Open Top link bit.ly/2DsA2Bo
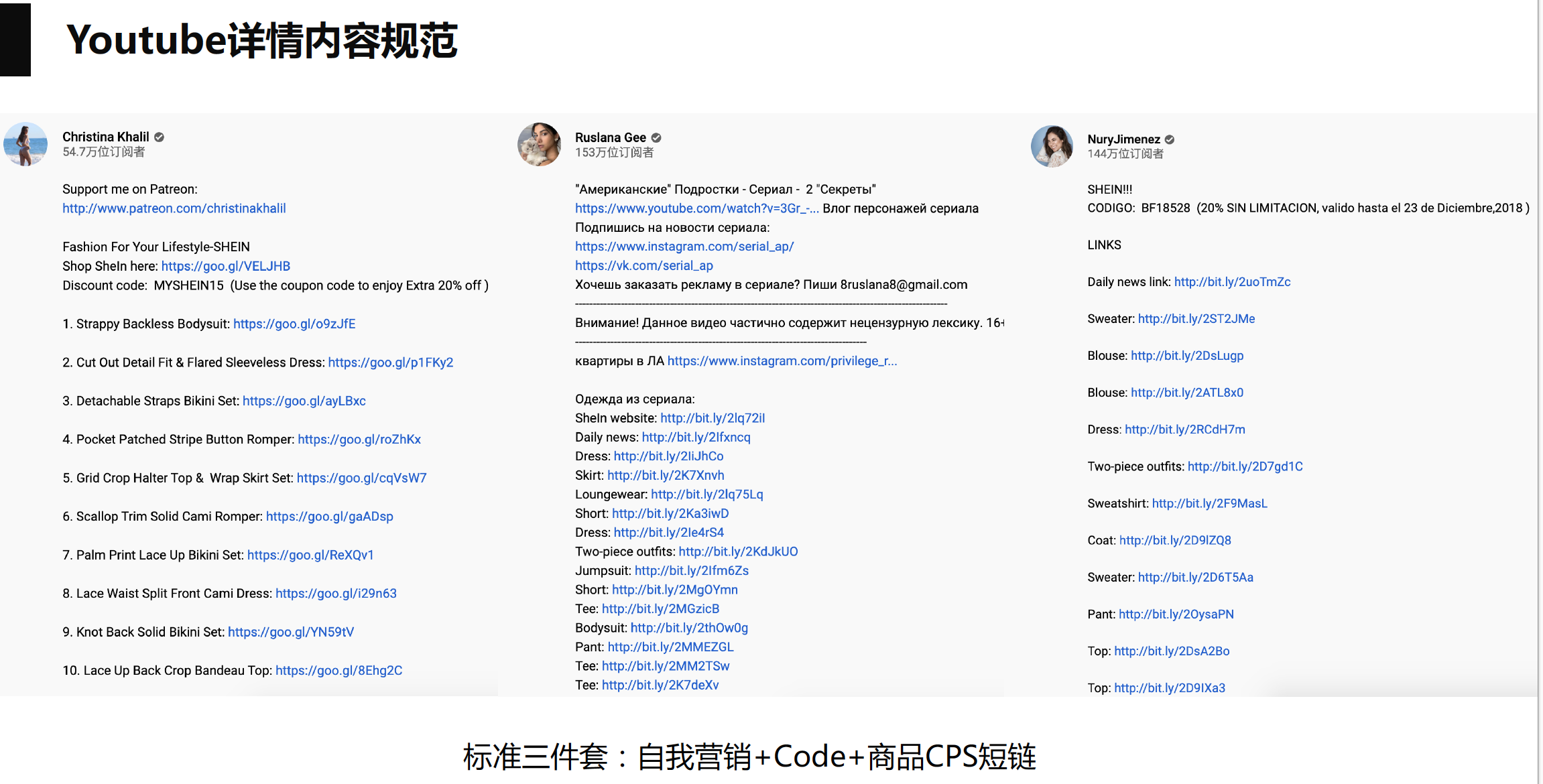 (x=1172, y=651)
